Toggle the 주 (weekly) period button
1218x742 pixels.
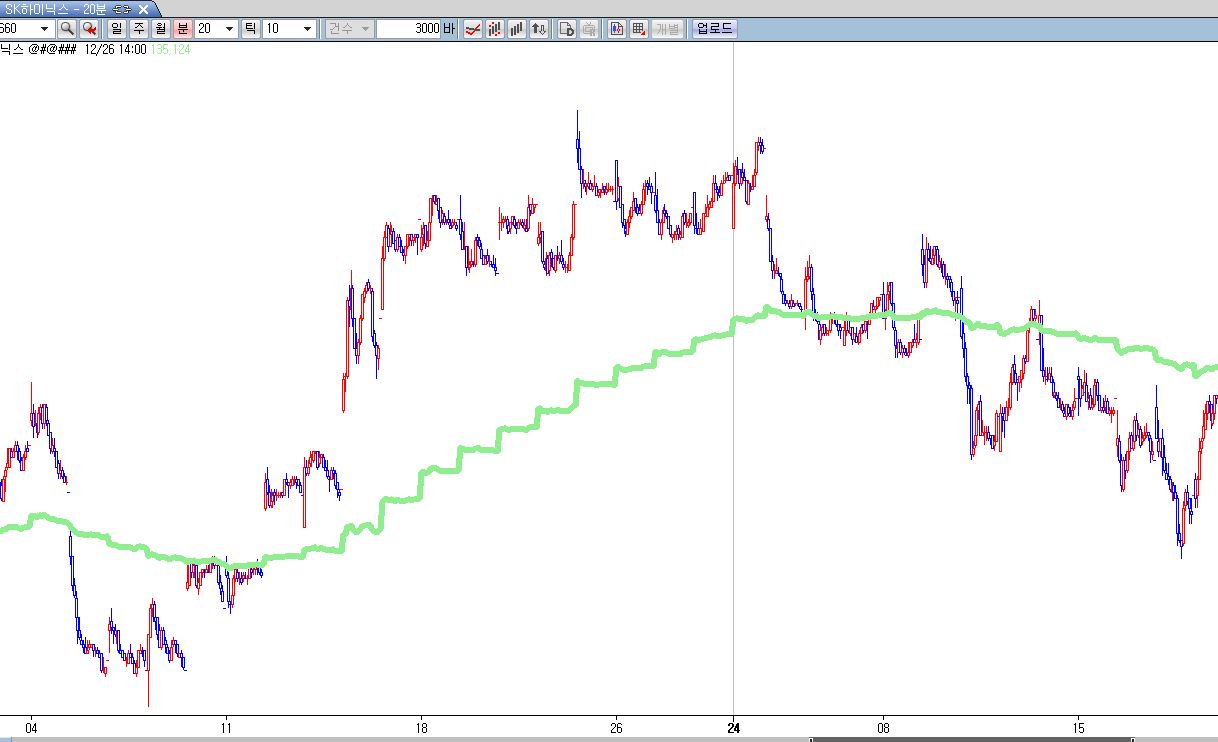(139, 29)
